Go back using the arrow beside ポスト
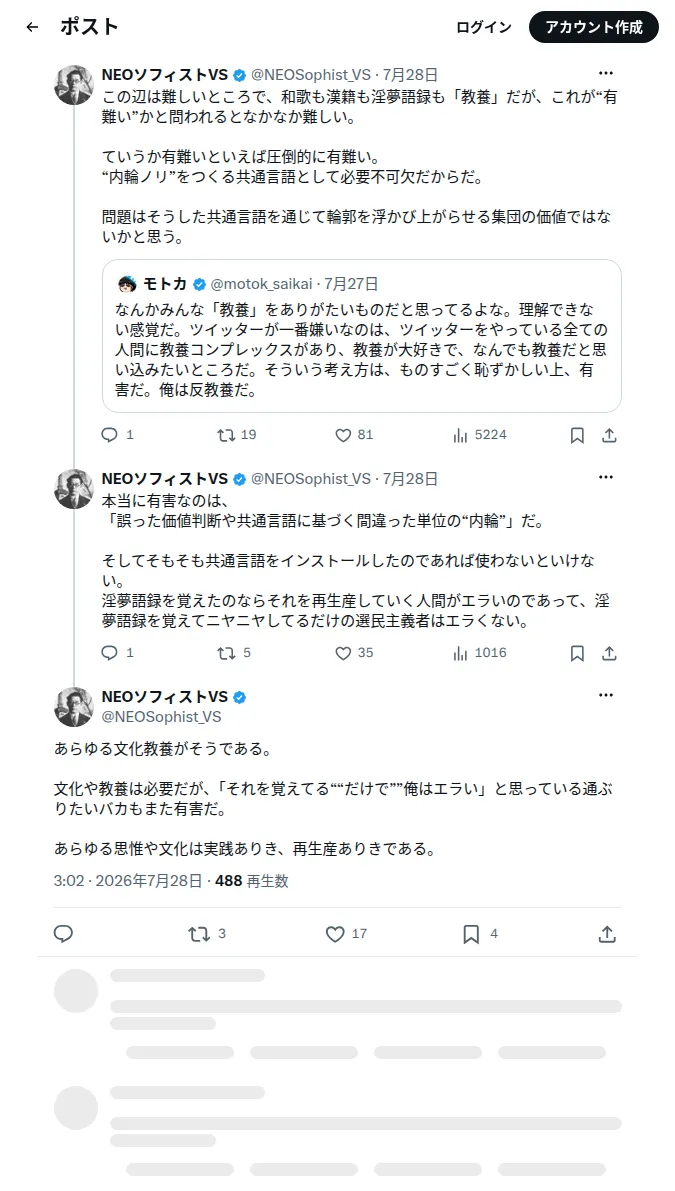The width and height of the screenshot is (675, 1191). coord(32,27)
